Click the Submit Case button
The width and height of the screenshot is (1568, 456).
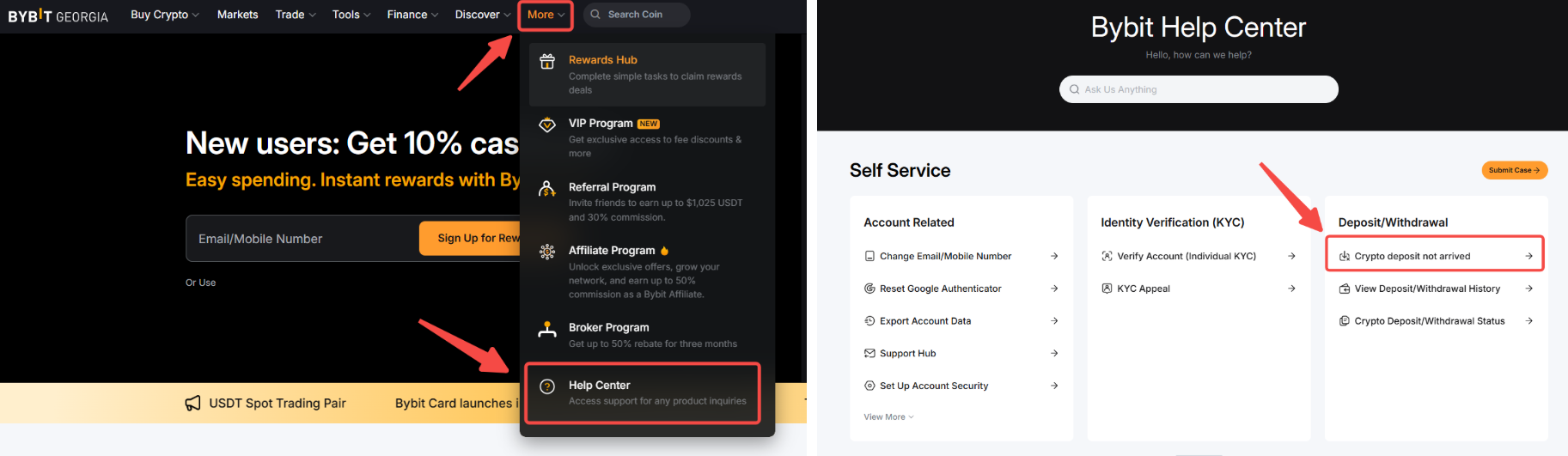1515,170
